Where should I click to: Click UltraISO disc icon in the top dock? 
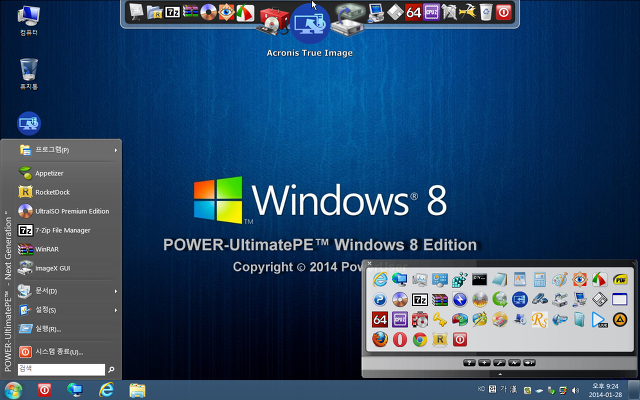208,12
